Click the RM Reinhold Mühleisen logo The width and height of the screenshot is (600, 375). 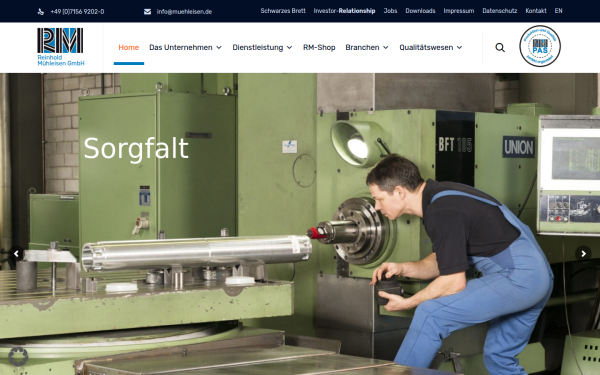pos(60,47)
